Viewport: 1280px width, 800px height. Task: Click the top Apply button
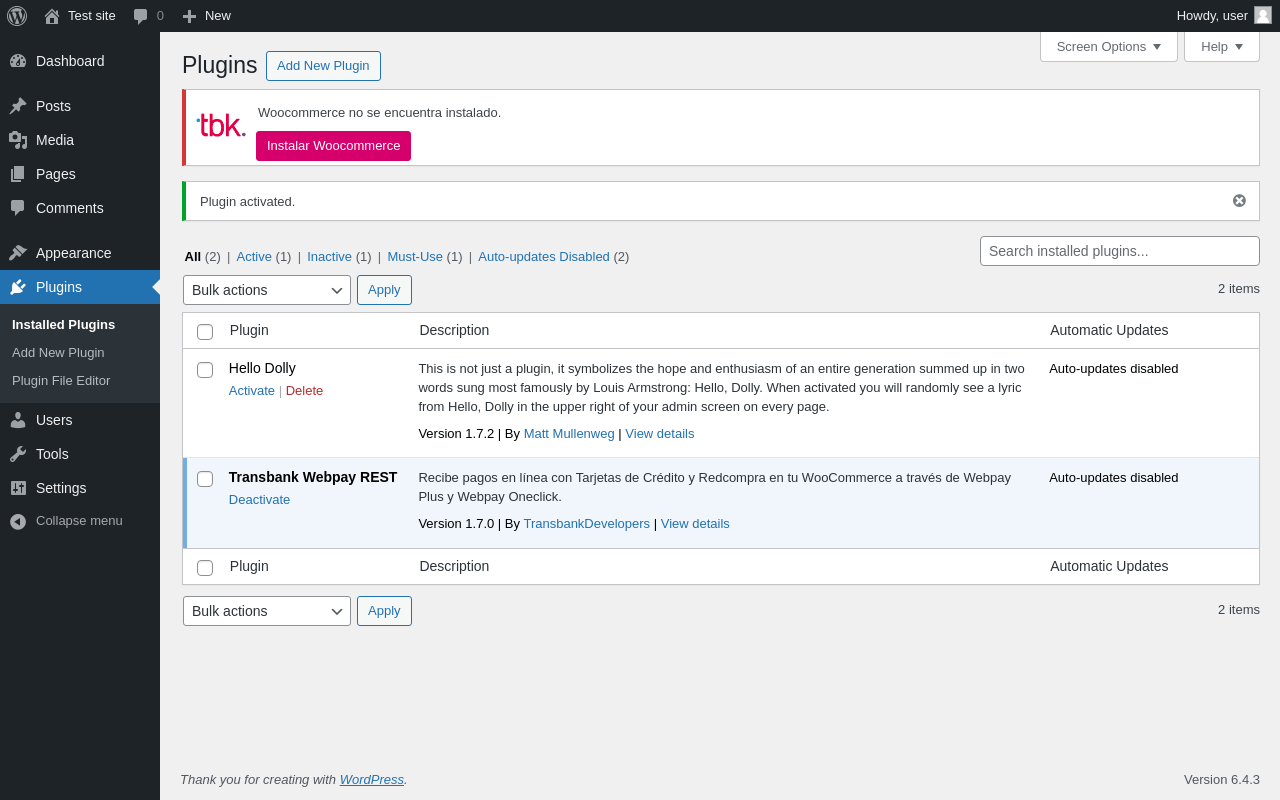[384, 290]
